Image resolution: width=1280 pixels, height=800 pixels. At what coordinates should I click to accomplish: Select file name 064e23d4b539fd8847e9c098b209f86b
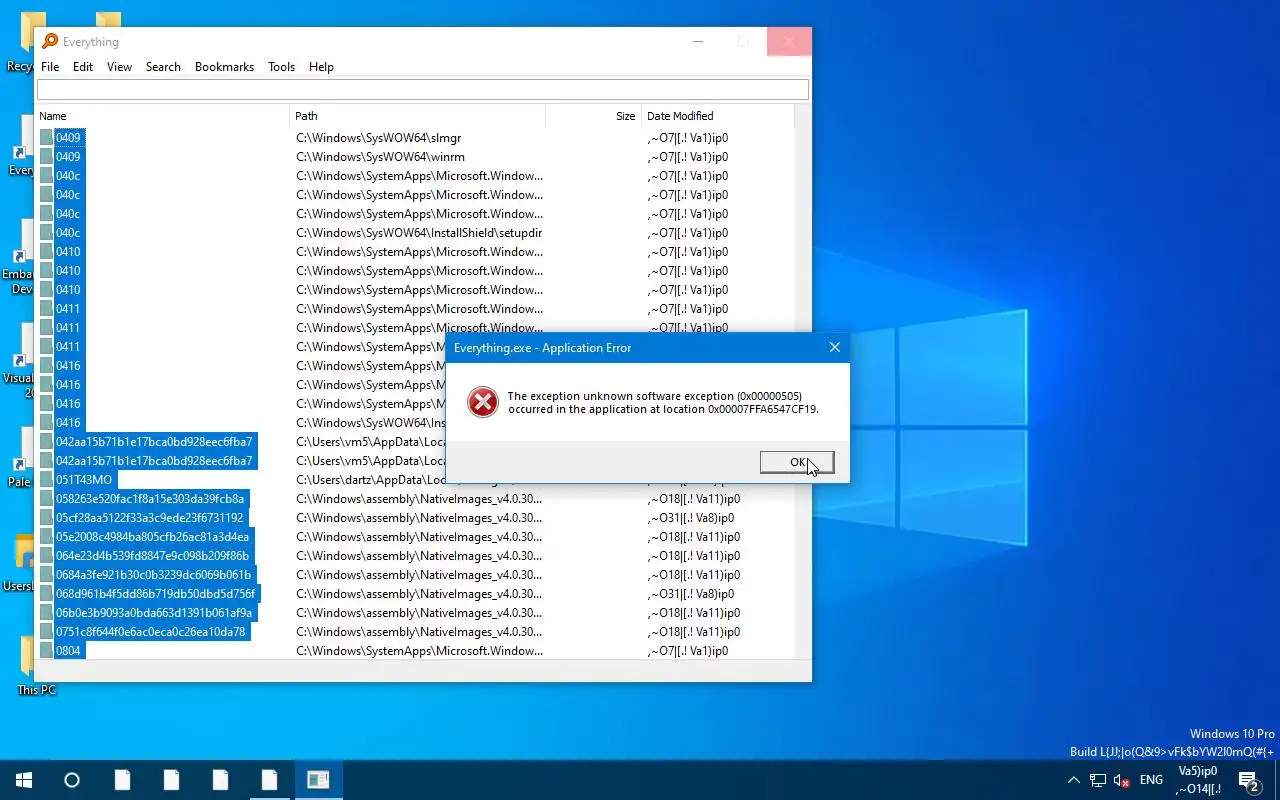point(152,556)
